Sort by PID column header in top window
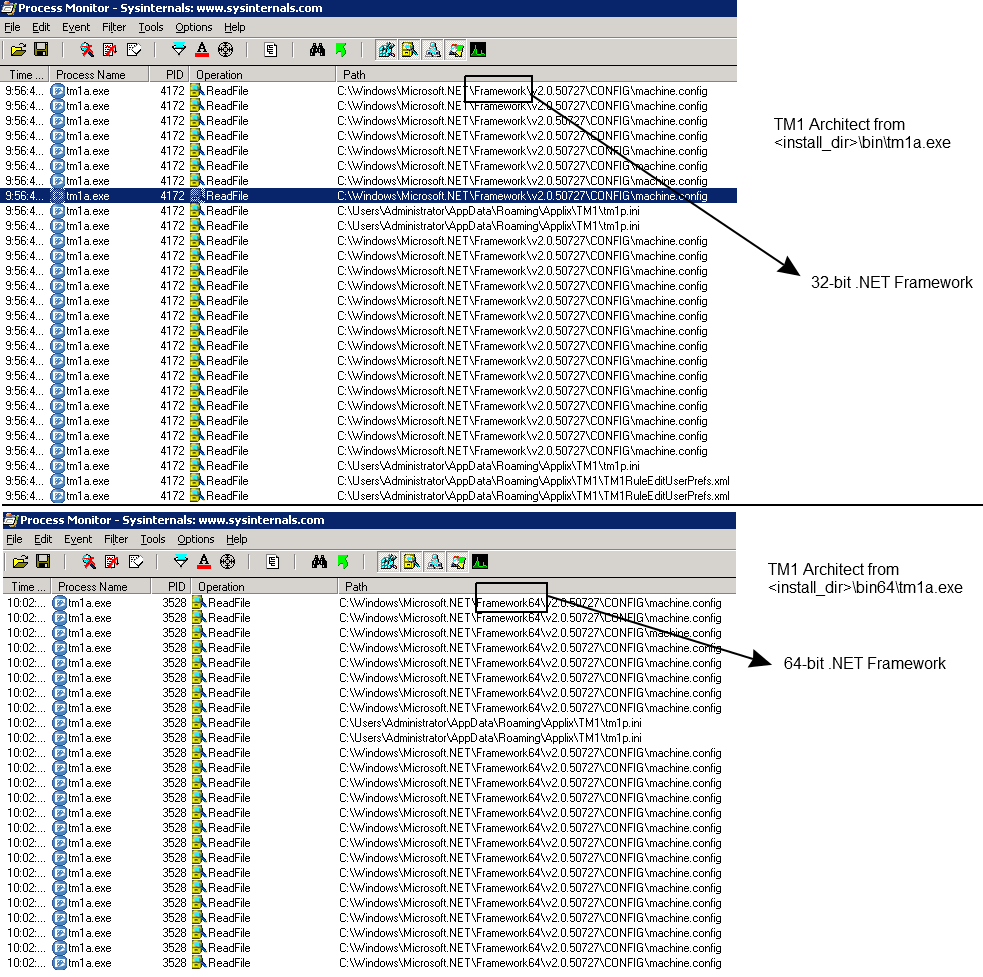Screen dimensions: 983x977 click(169, 75)
